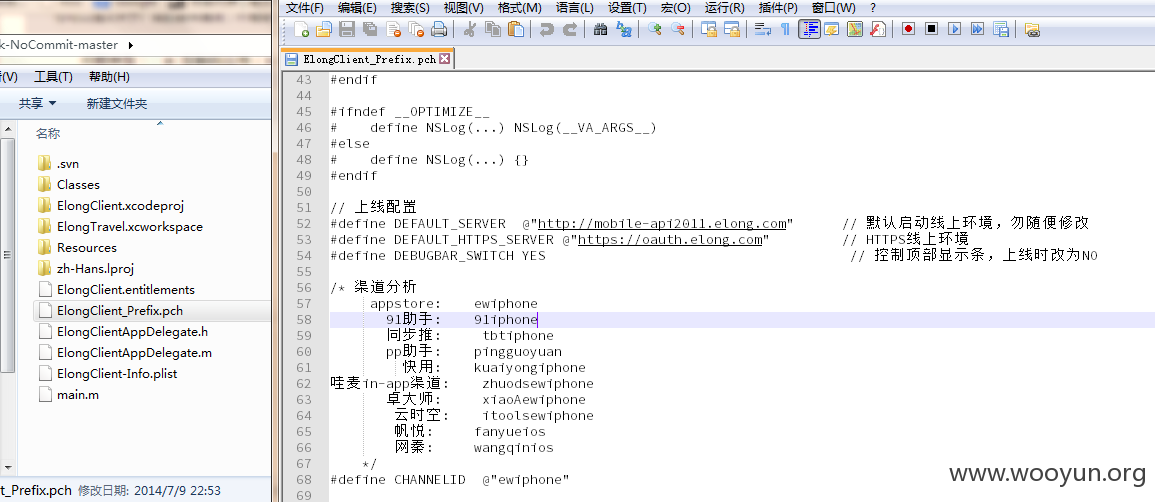Open the ? help menu
1155x502 pixels.
[x=873, y=7]
